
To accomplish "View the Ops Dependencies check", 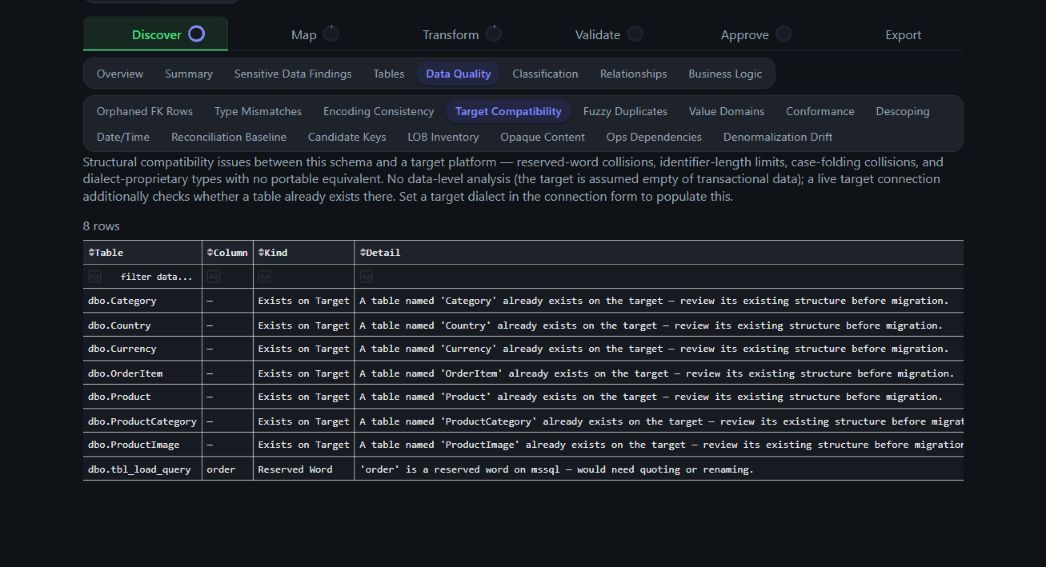I will tap(654, 137).
